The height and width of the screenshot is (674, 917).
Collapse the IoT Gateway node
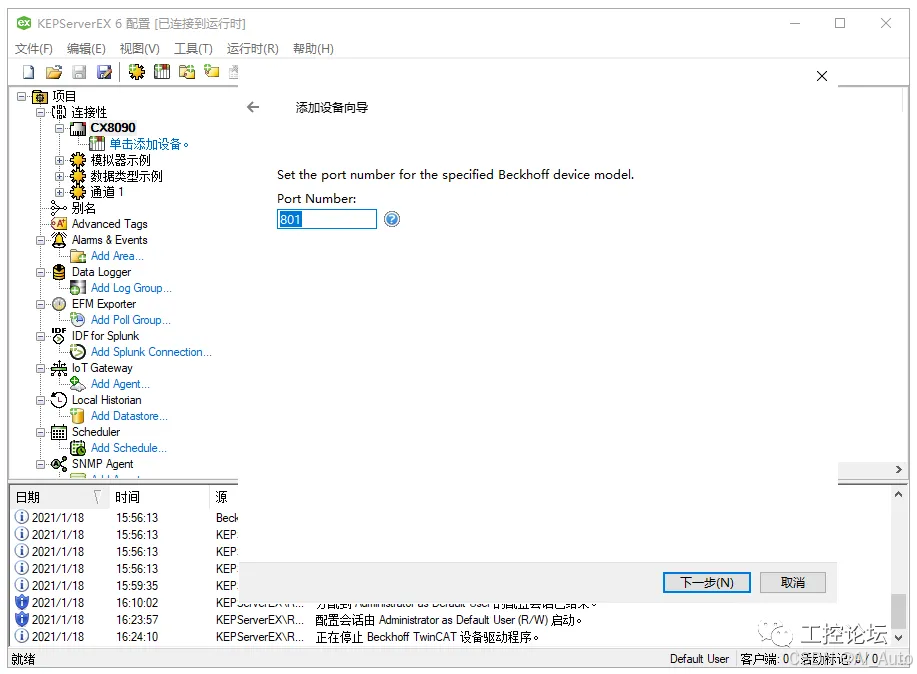(40, 369)
